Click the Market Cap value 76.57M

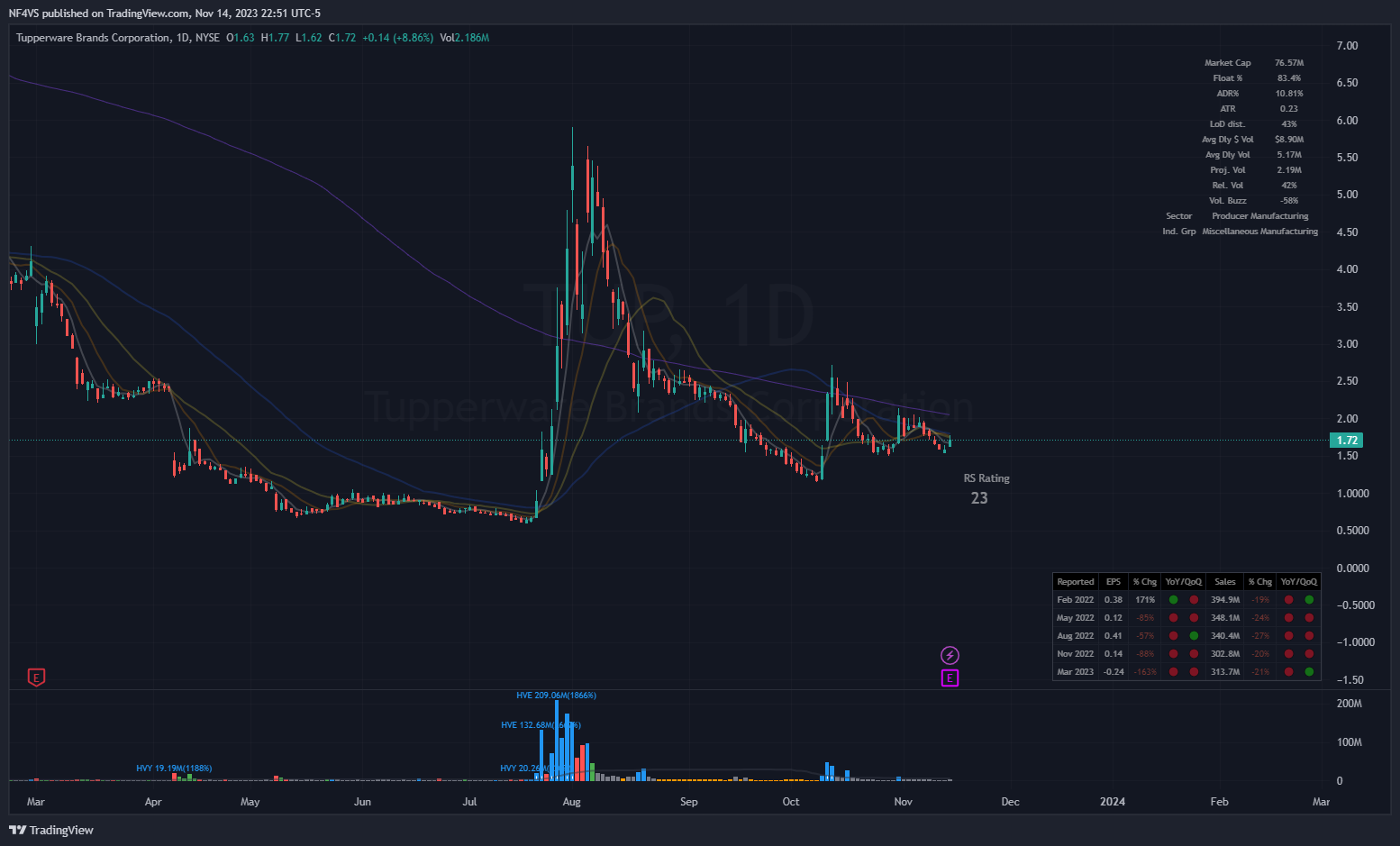pos(1289,63)
